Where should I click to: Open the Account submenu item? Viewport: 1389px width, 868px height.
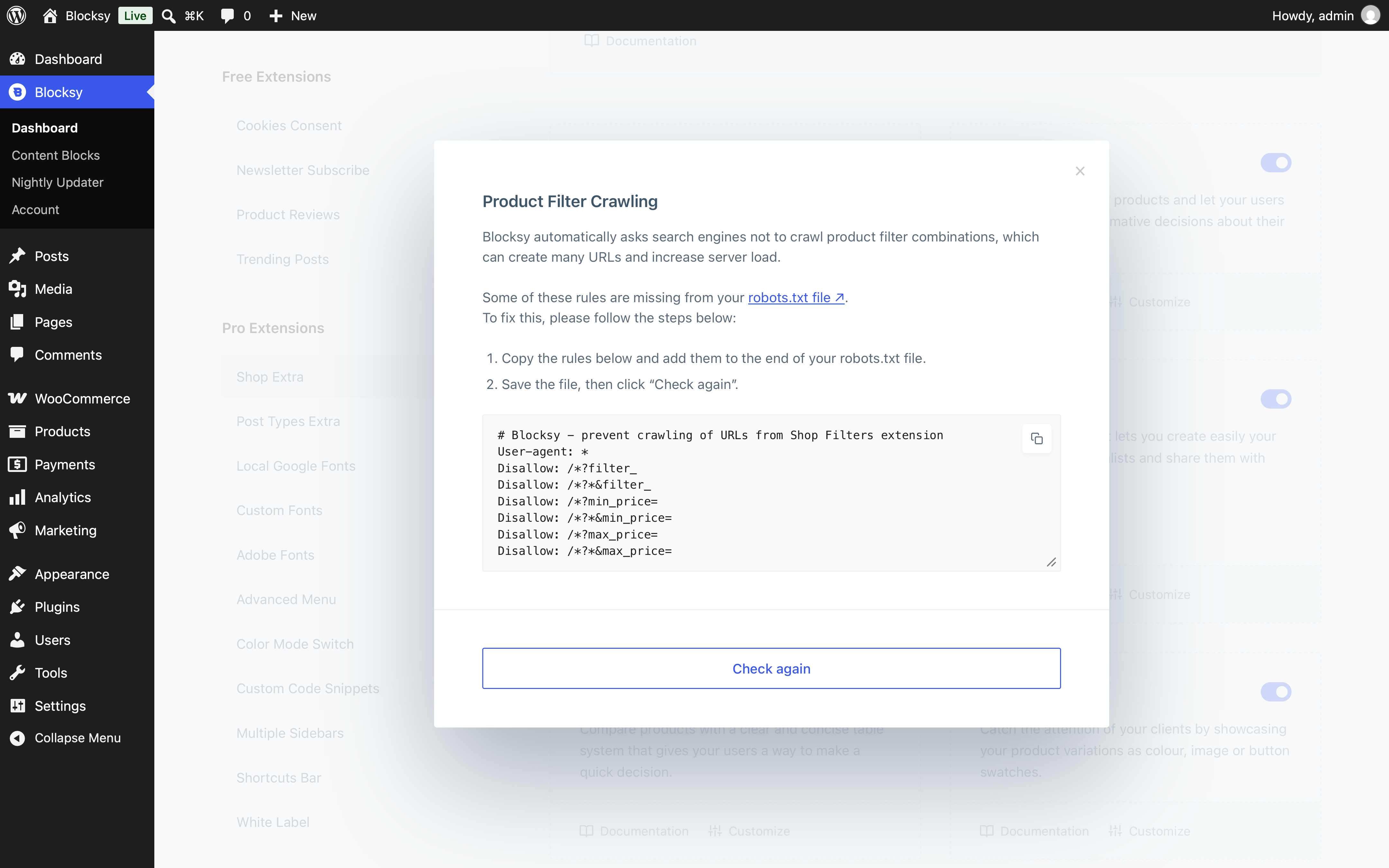tap(35, 210)
